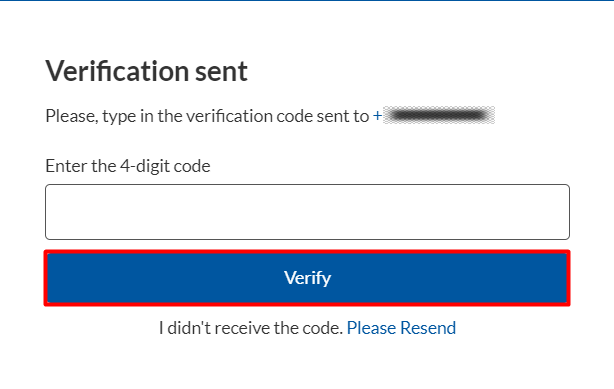This screenshot has width=614, height=389.
Task: Request a new code via Please Resend
Action: (401, 328)
